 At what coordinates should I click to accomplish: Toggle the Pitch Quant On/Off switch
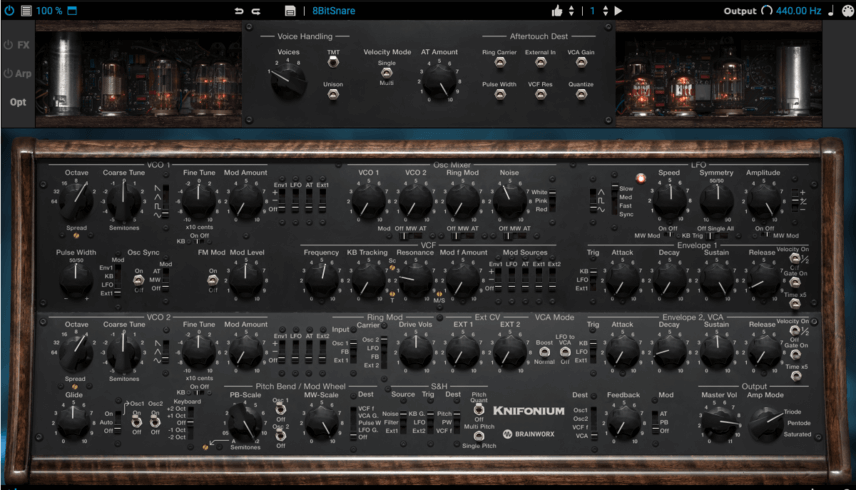point(479,409)
